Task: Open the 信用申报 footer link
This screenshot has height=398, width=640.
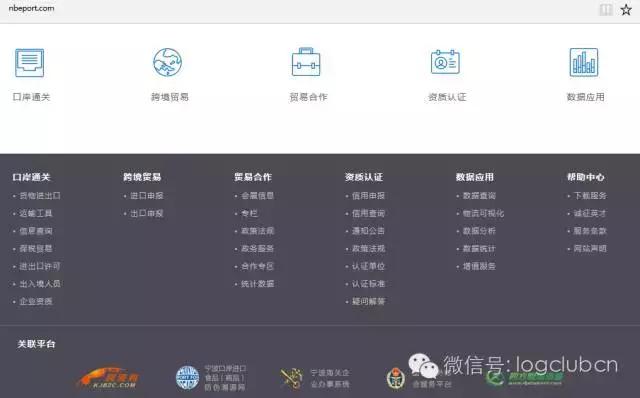Action: (369, 196)
